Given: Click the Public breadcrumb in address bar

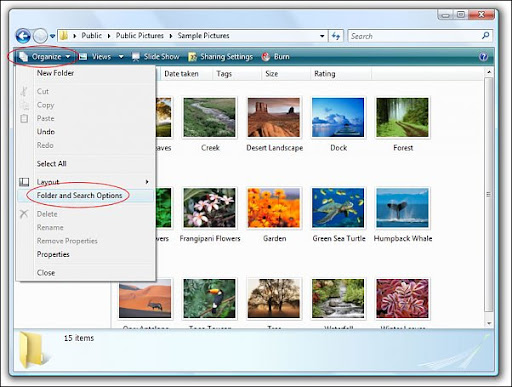Looking at the screenshot, I should [92, 36].
